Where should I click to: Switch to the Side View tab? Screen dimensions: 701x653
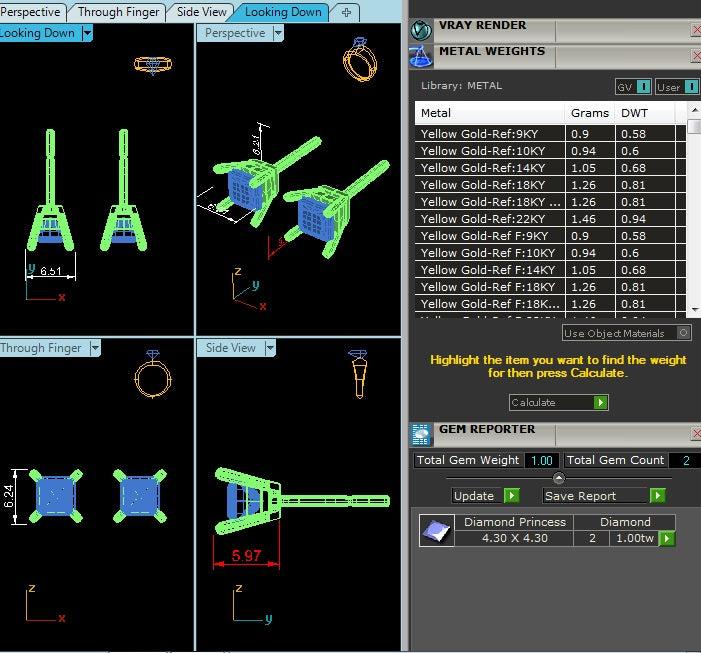(201, 12)
